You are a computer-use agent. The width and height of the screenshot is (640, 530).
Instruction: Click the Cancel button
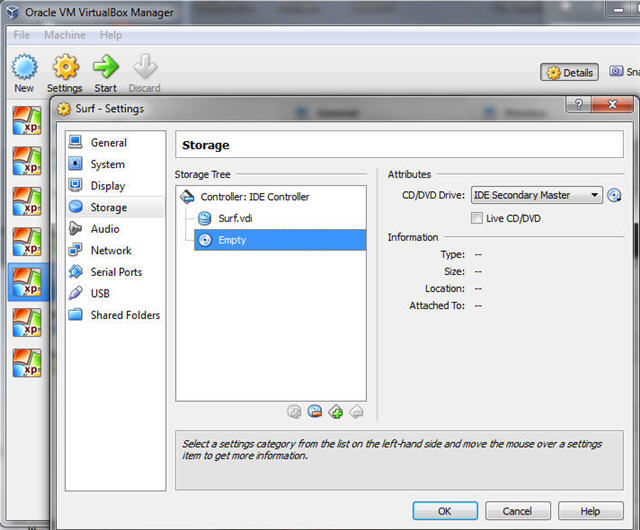click(518, 511)
